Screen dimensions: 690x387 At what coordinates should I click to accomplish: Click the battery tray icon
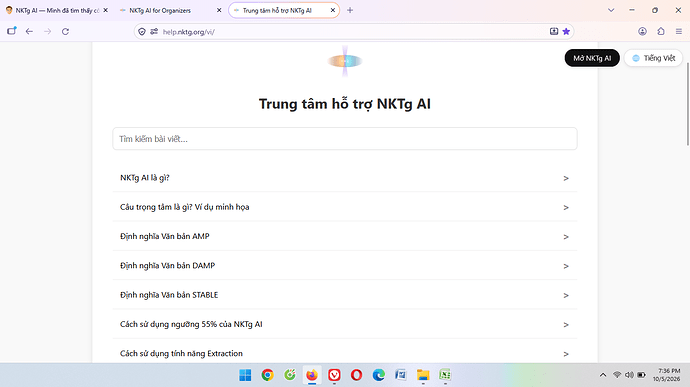click(642, 375)
